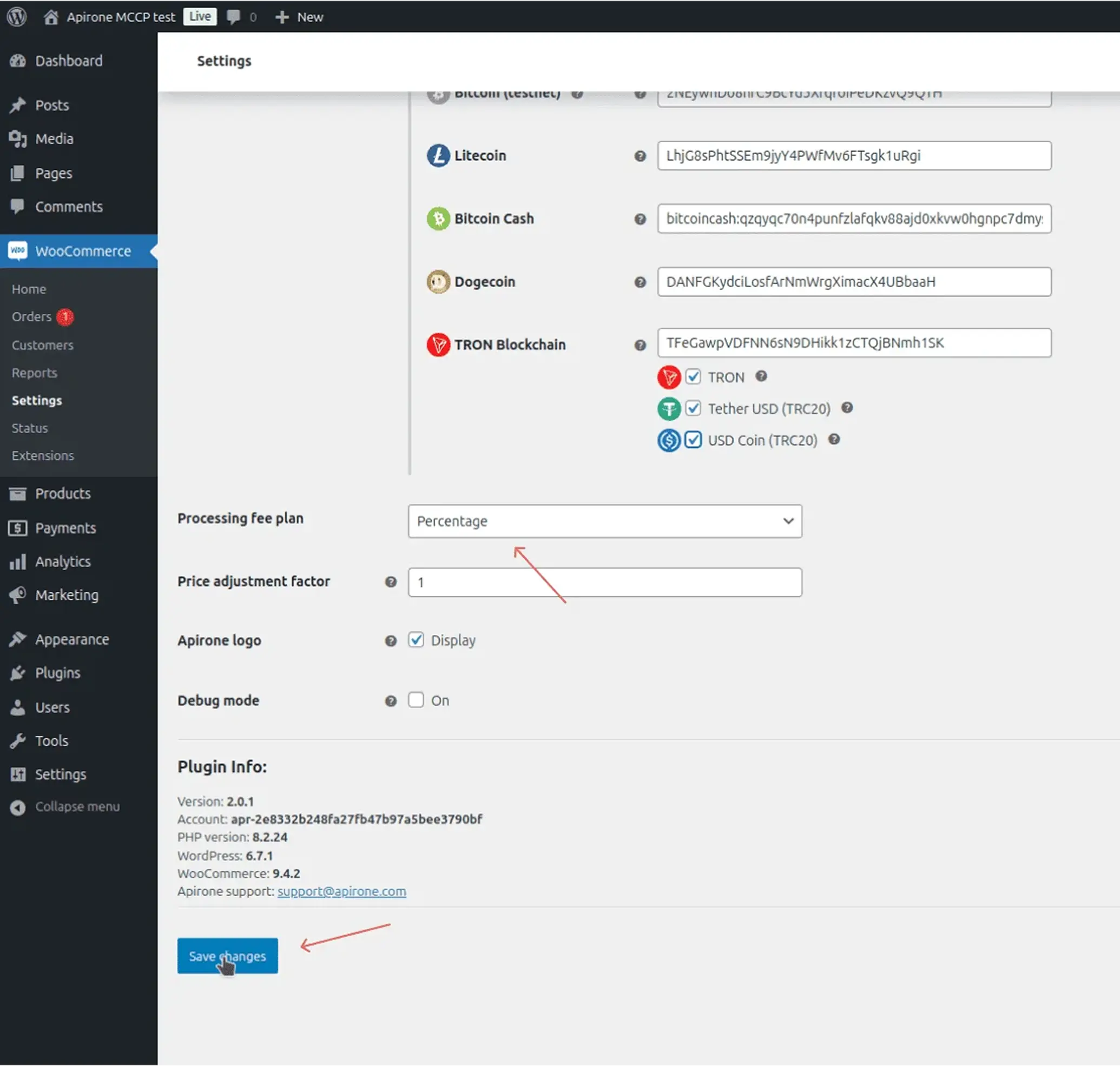
Task: Click the Collapse menu arrow icon
Action: pos(18,807)
